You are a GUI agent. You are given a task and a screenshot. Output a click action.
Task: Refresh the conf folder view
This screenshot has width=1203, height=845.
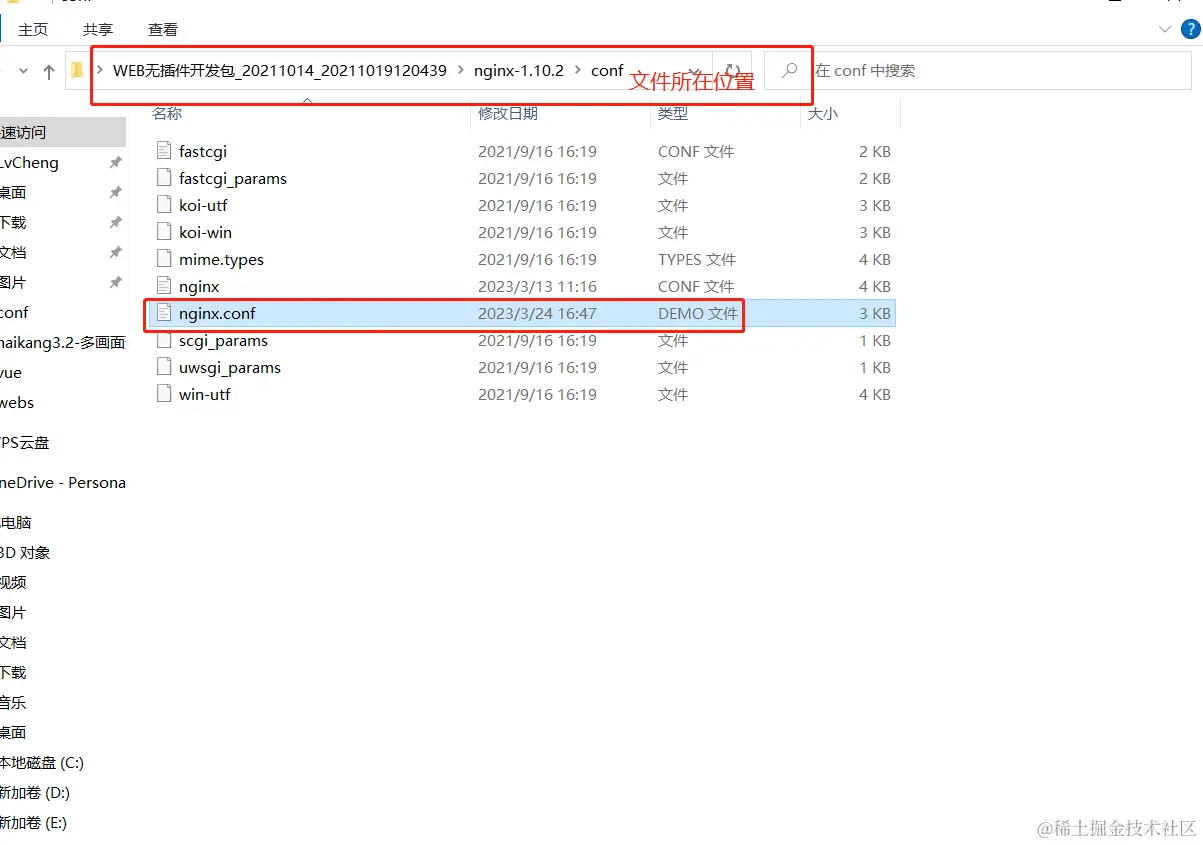tap(733, 71)
